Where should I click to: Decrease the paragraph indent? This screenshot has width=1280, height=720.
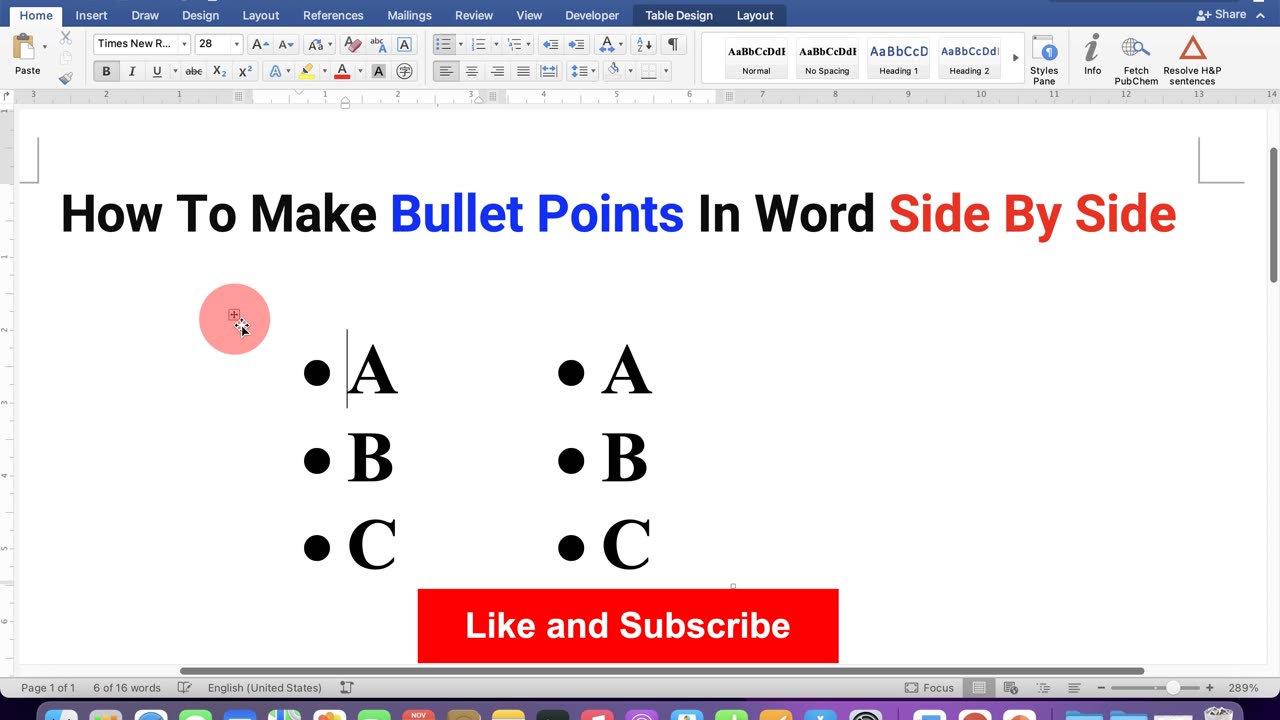tap(550, 44)
